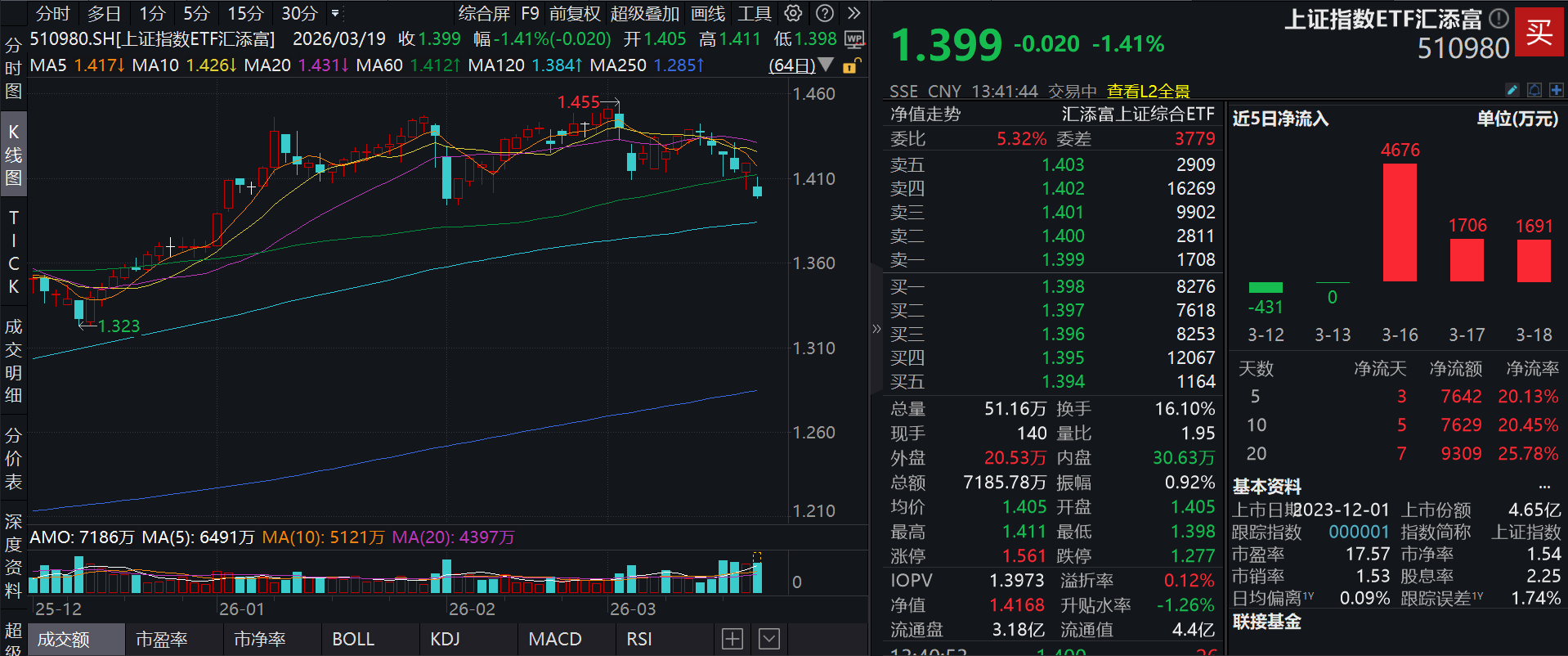Image resolution: width=1568 pixels, height=656 pixels.
Task: Click the green 3-12 outflow bar -431
Action: click(x=1266, y=287)
